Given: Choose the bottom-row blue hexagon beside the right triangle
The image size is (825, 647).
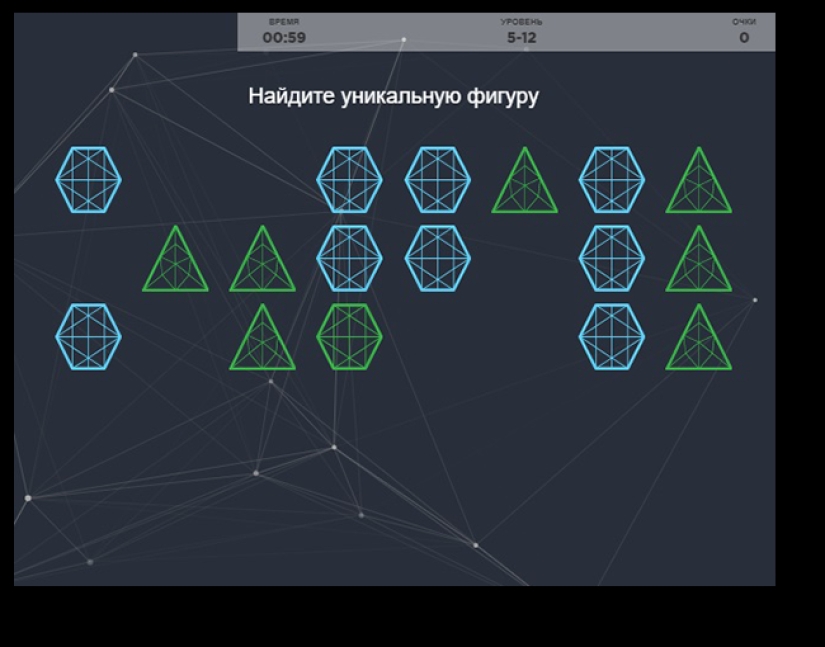Looking at the screenshot, I should point(611,337).
